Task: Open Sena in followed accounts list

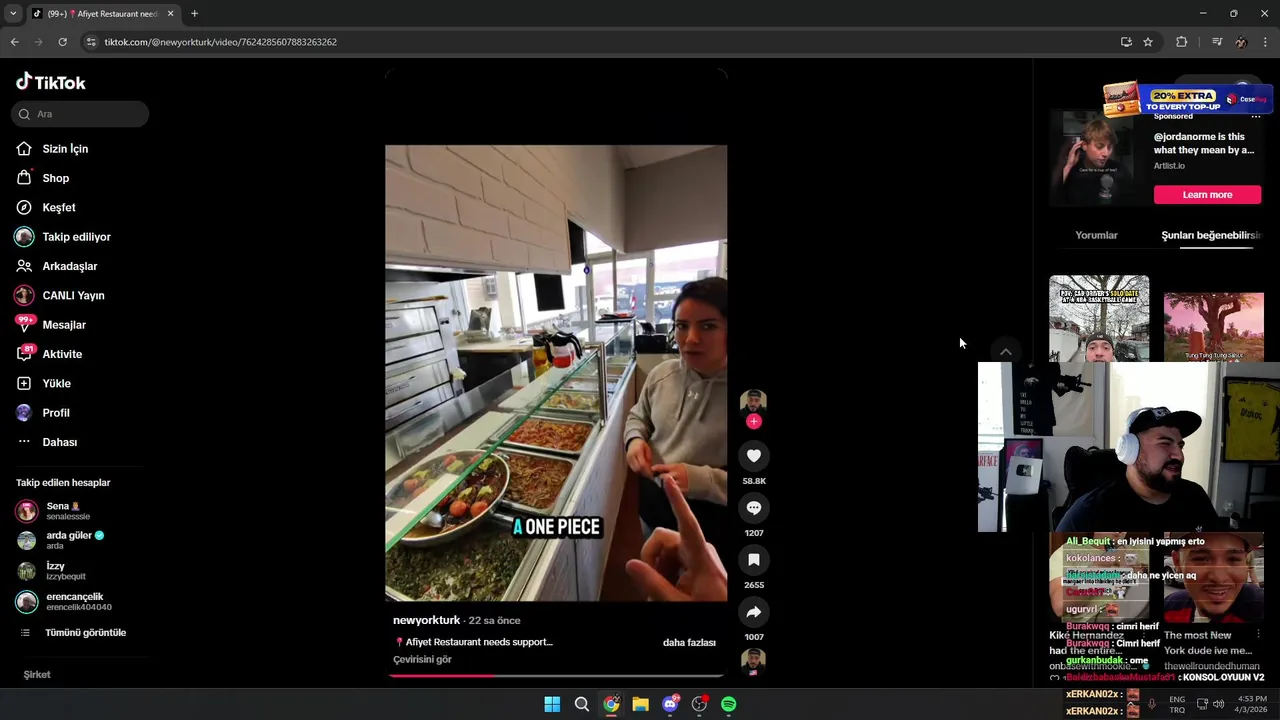Action: tap(68, 511)
